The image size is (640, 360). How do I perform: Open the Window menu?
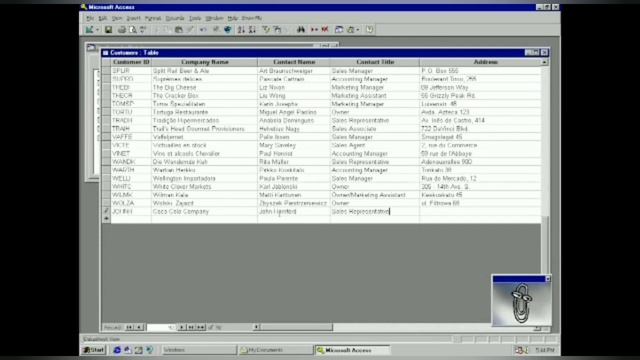[x=214, y=18]
